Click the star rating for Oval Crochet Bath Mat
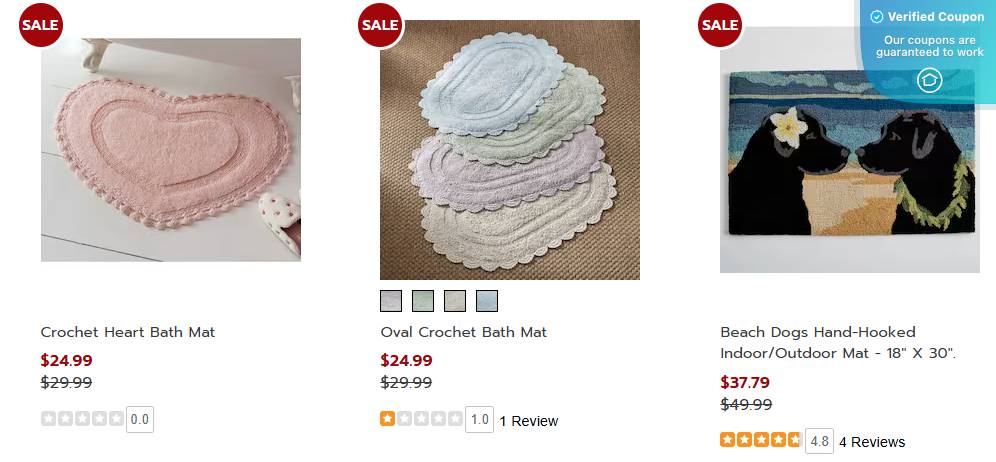This screenshot has width=996, height=462. pyautogui.click(x=421, y=420)
